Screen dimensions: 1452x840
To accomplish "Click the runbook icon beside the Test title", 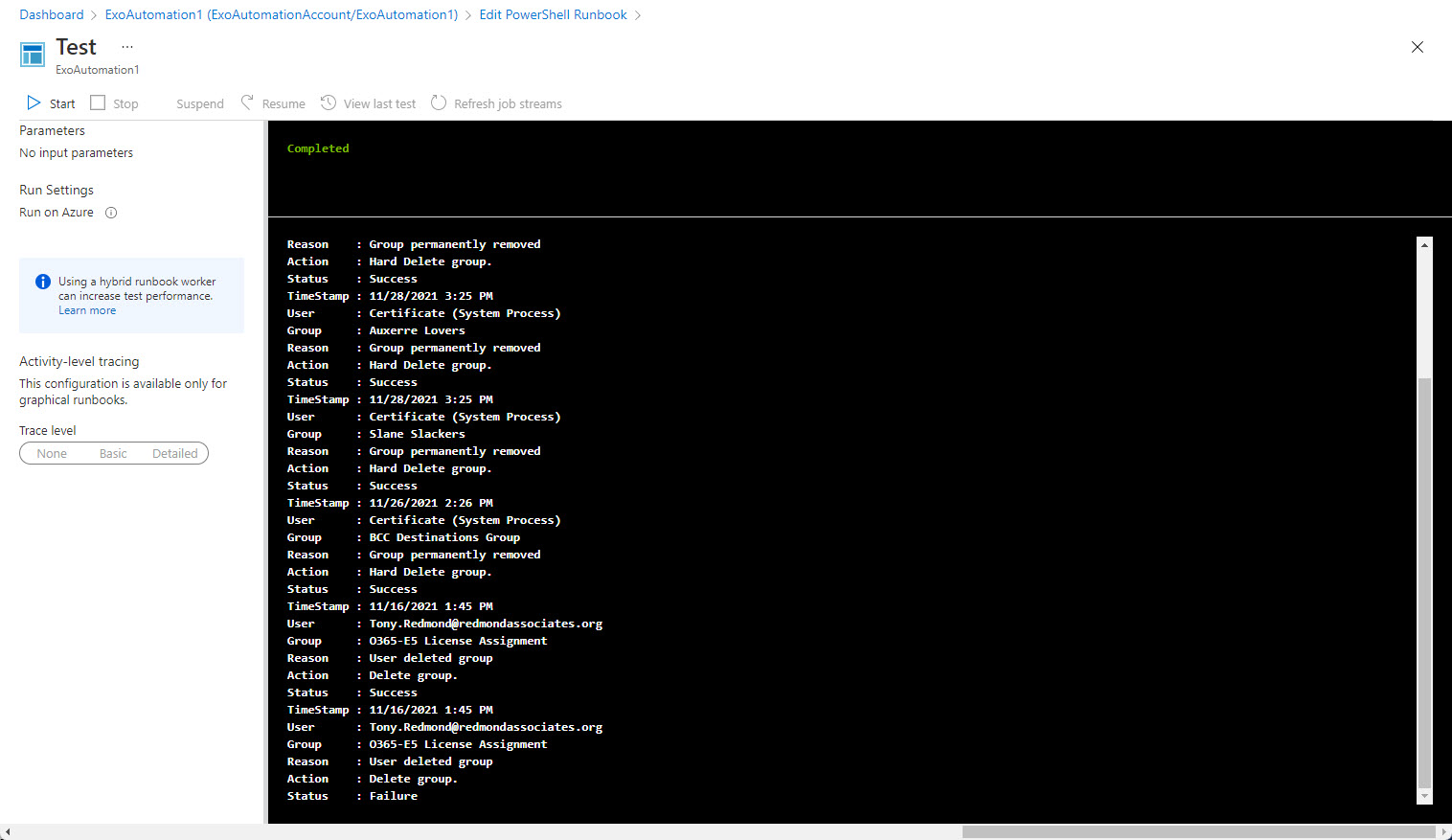I will coord(32,55).
